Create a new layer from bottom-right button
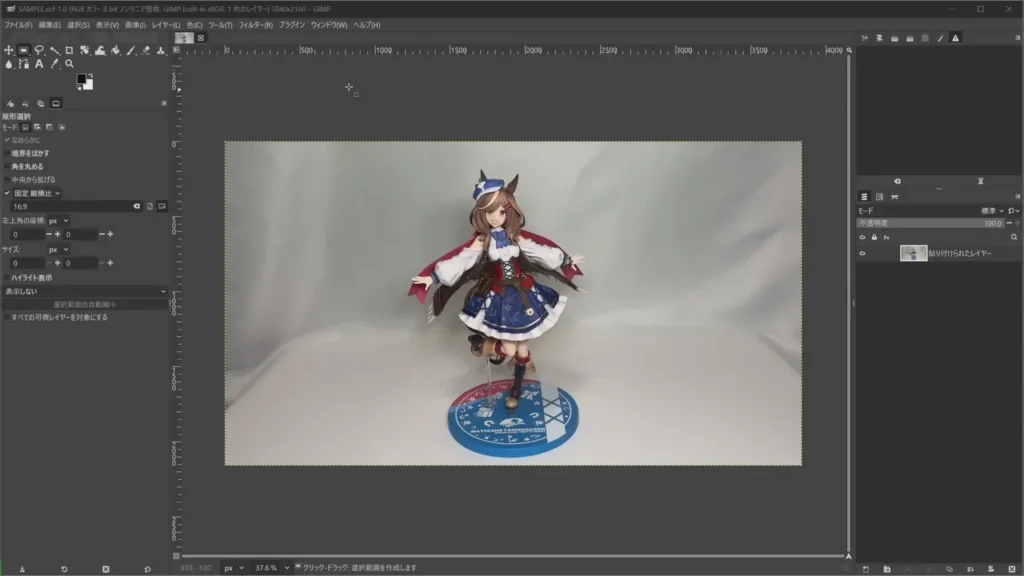 tap(866, 569)
